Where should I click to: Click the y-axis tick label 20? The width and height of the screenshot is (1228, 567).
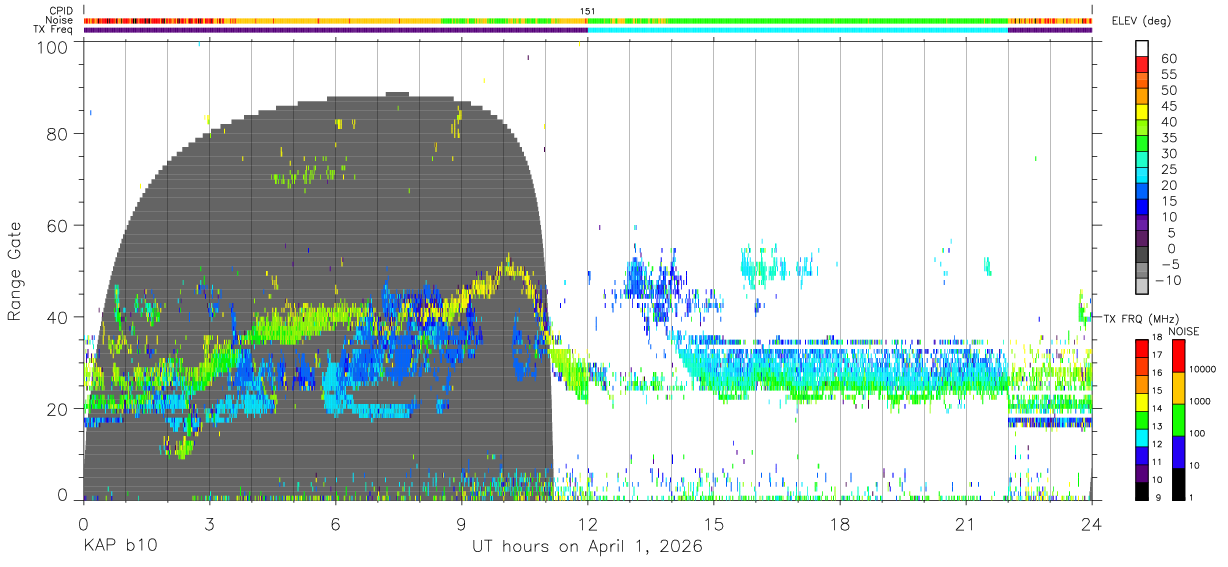pyautogui.click(x=59, y=409)
